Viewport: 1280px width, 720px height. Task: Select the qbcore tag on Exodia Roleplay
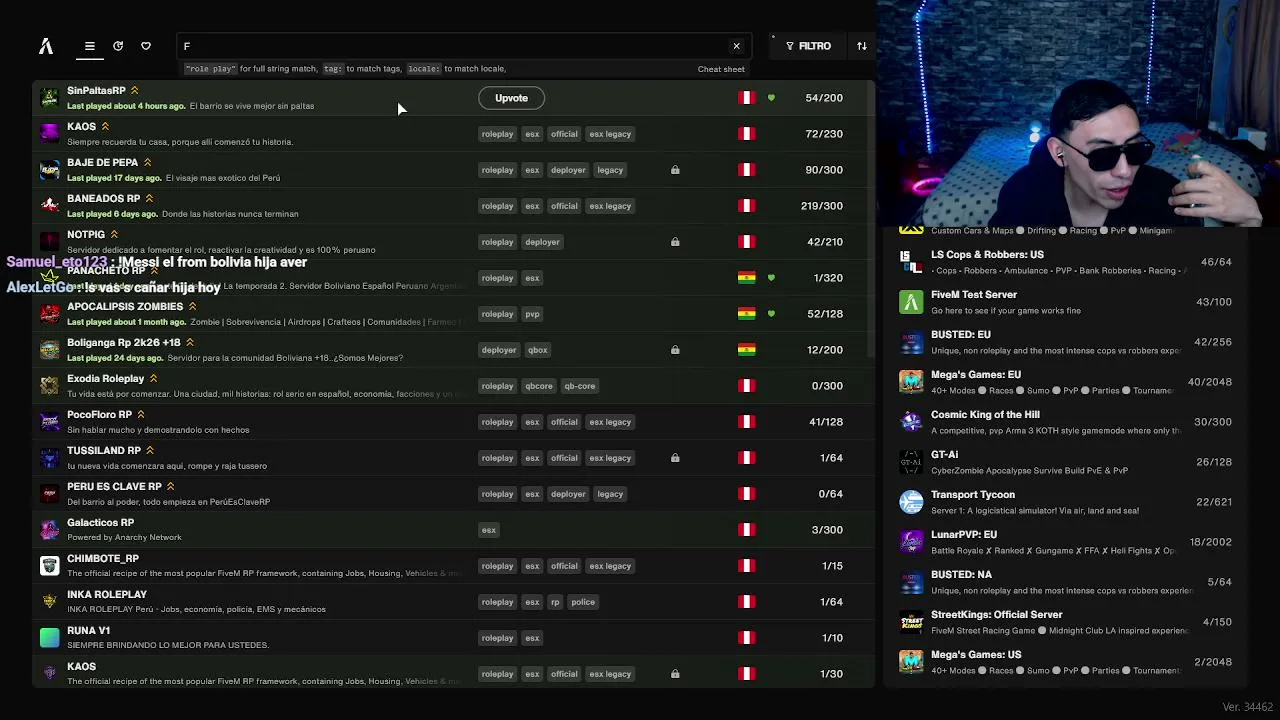[539, 386]
